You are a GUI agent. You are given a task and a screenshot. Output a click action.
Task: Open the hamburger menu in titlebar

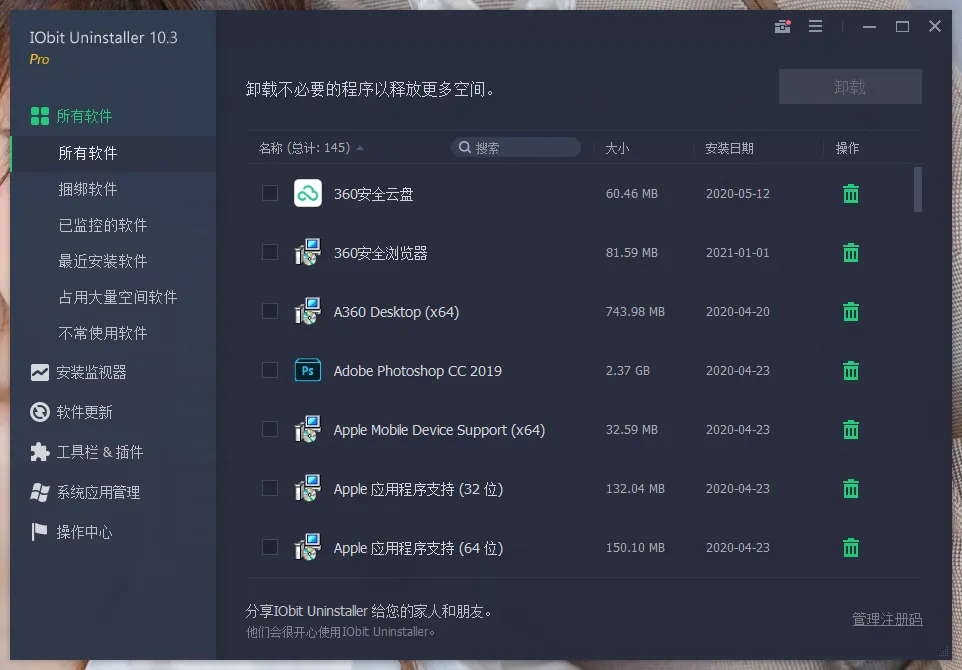point(816,26)
